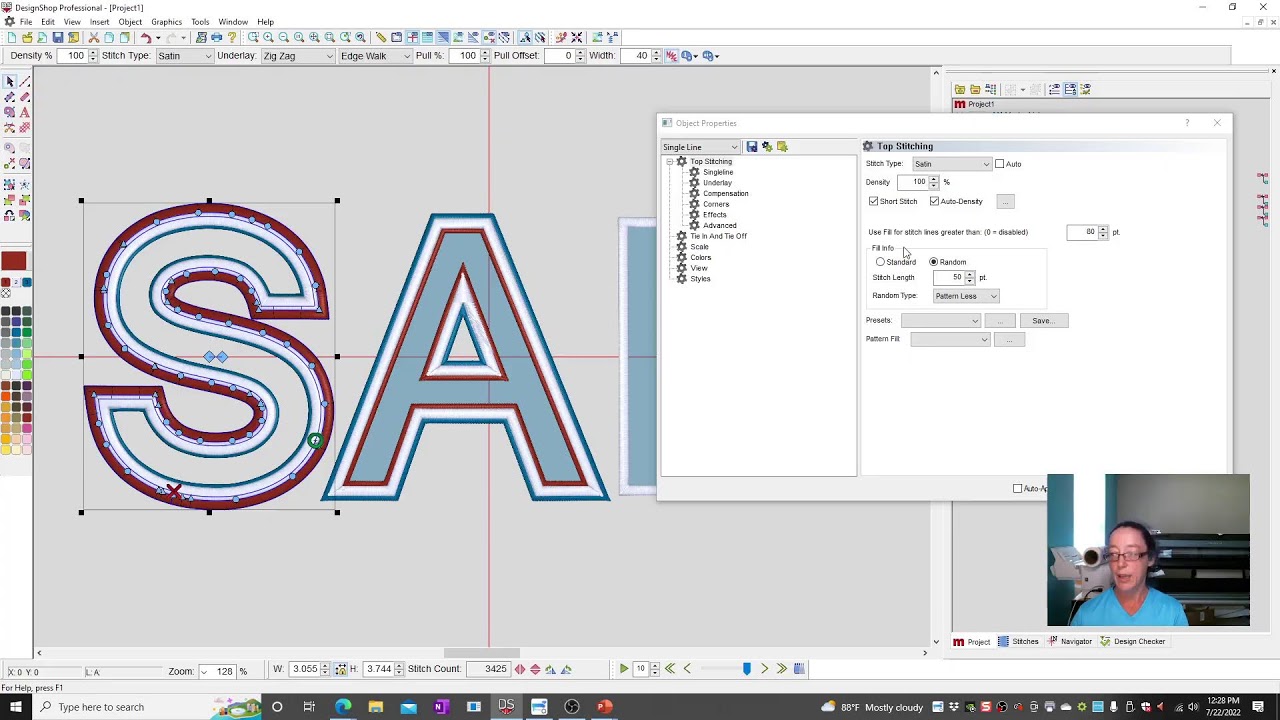Toggle the Auto-Apply checkbox at dialog bottom
This screenshot has height=720, width=1280.
tap(1018, 489)
